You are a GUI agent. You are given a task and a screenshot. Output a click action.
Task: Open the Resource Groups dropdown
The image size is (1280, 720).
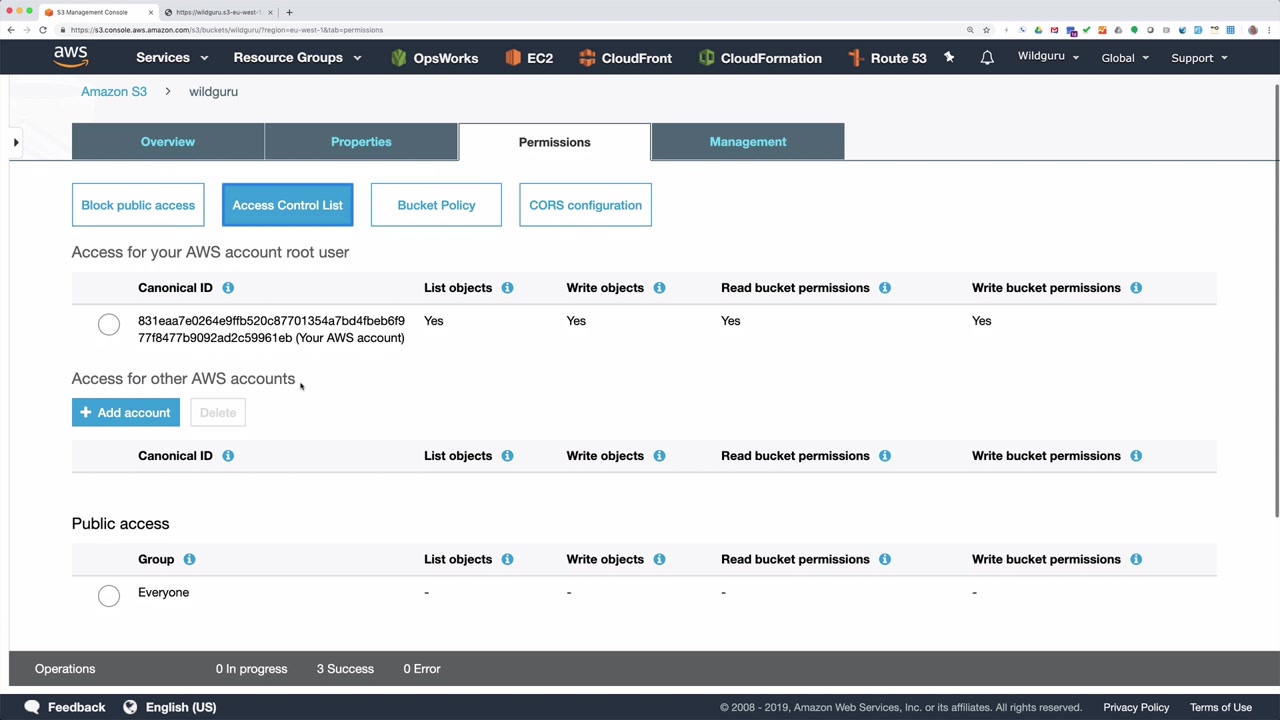point(297,58)
